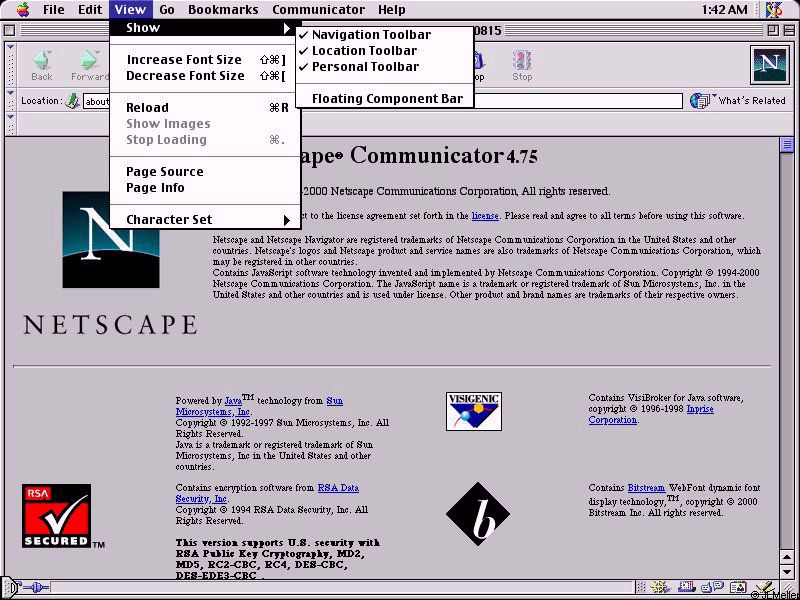Click the Visigenic logo image
The height and width of the screenshot is (600, 800).
(x=473, y=411)
